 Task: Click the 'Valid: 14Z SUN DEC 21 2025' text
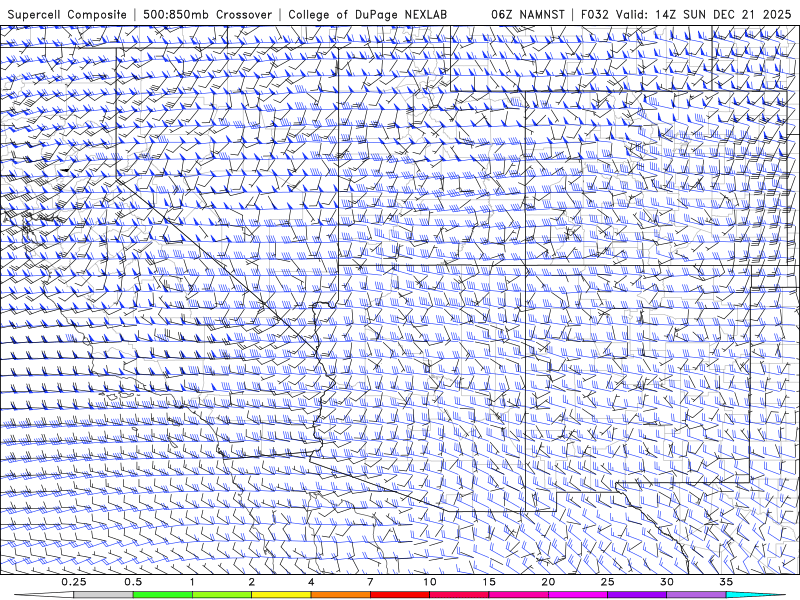coord(704,14)
